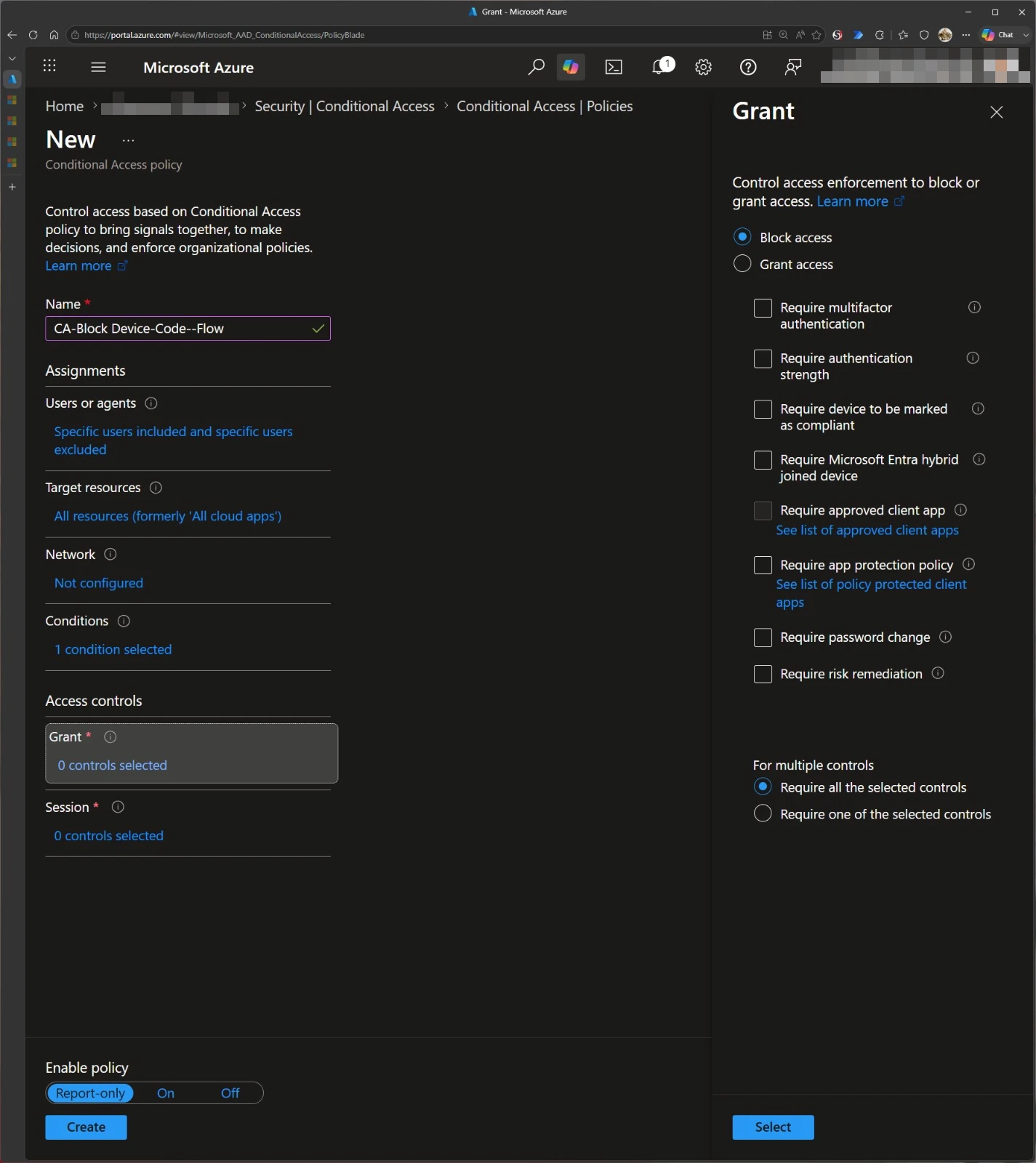Open browser Settings and more menu
The height and width of the screenshot is (1163, 1036).
[965, 35]
